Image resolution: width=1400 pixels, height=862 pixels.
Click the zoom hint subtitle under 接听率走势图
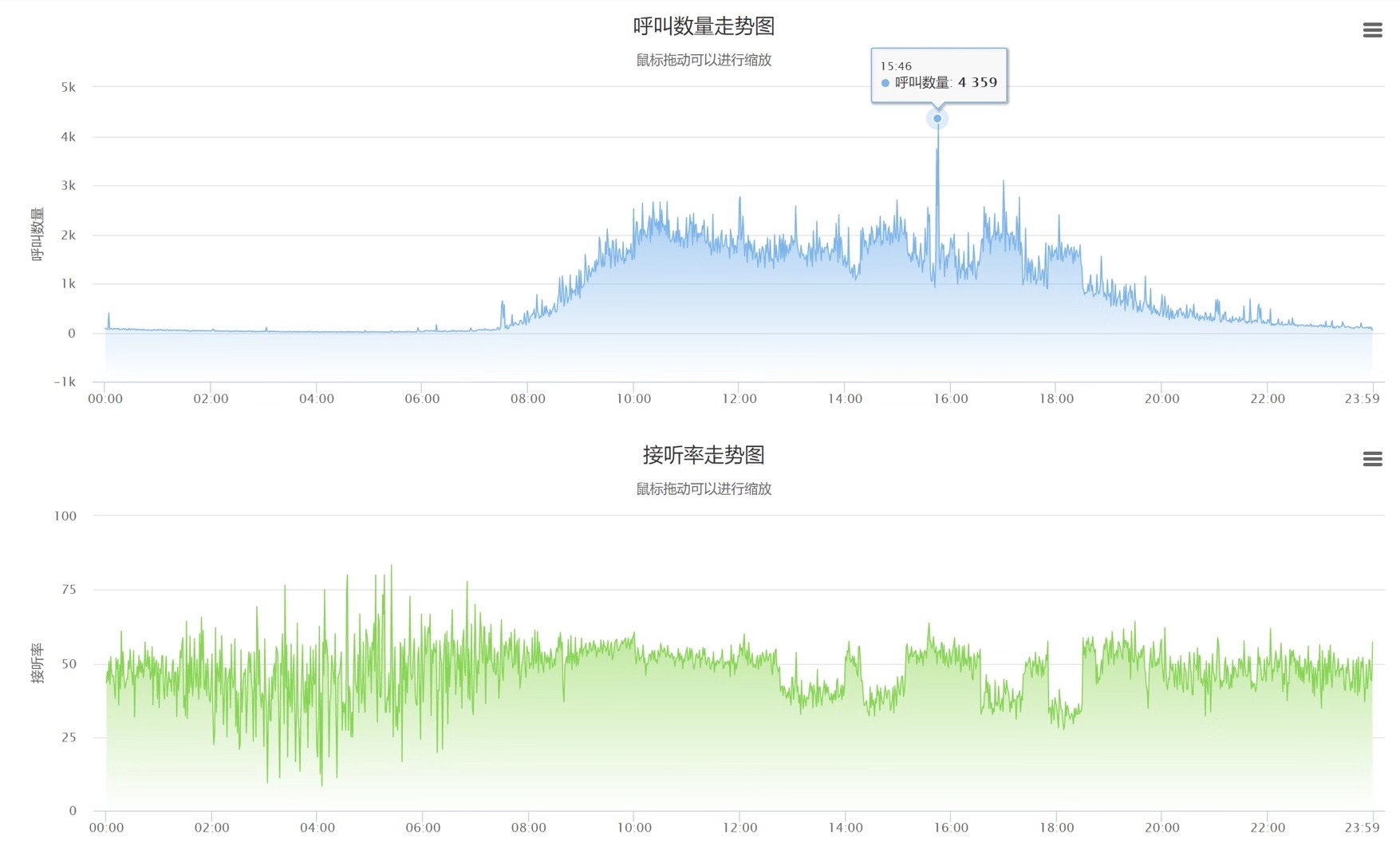704,488
